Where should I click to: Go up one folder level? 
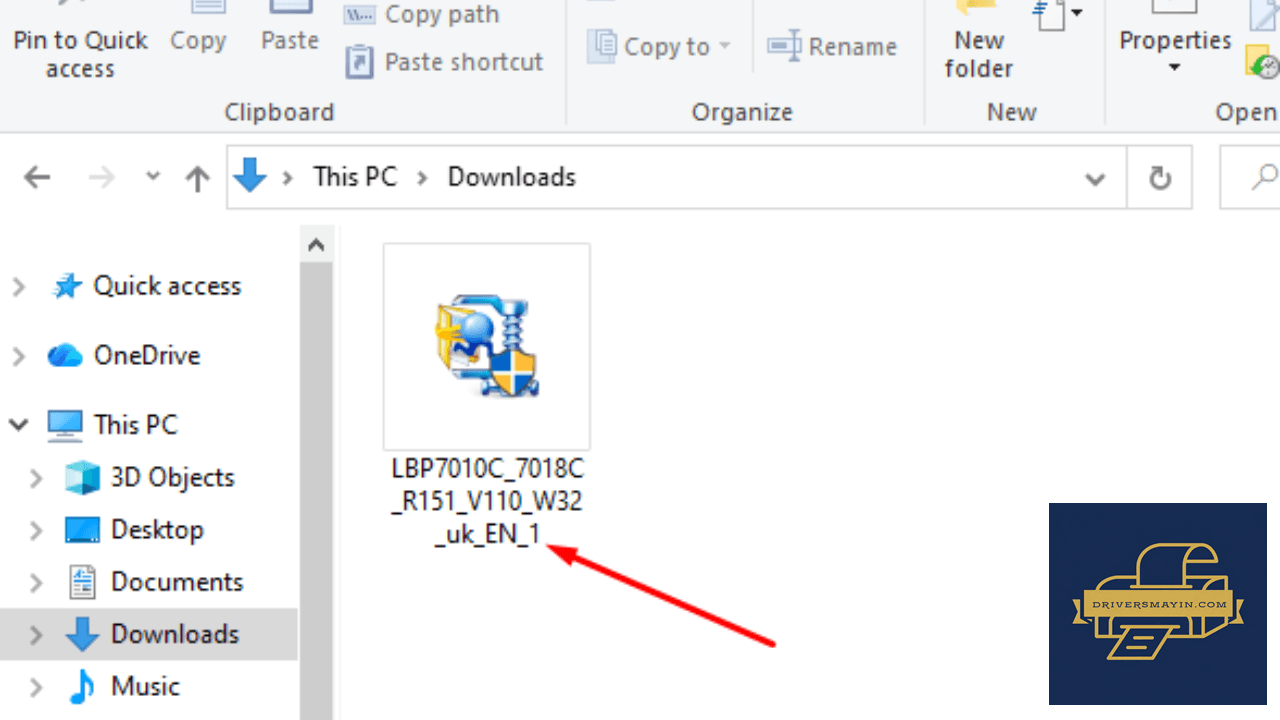click(x=198, y=178)
